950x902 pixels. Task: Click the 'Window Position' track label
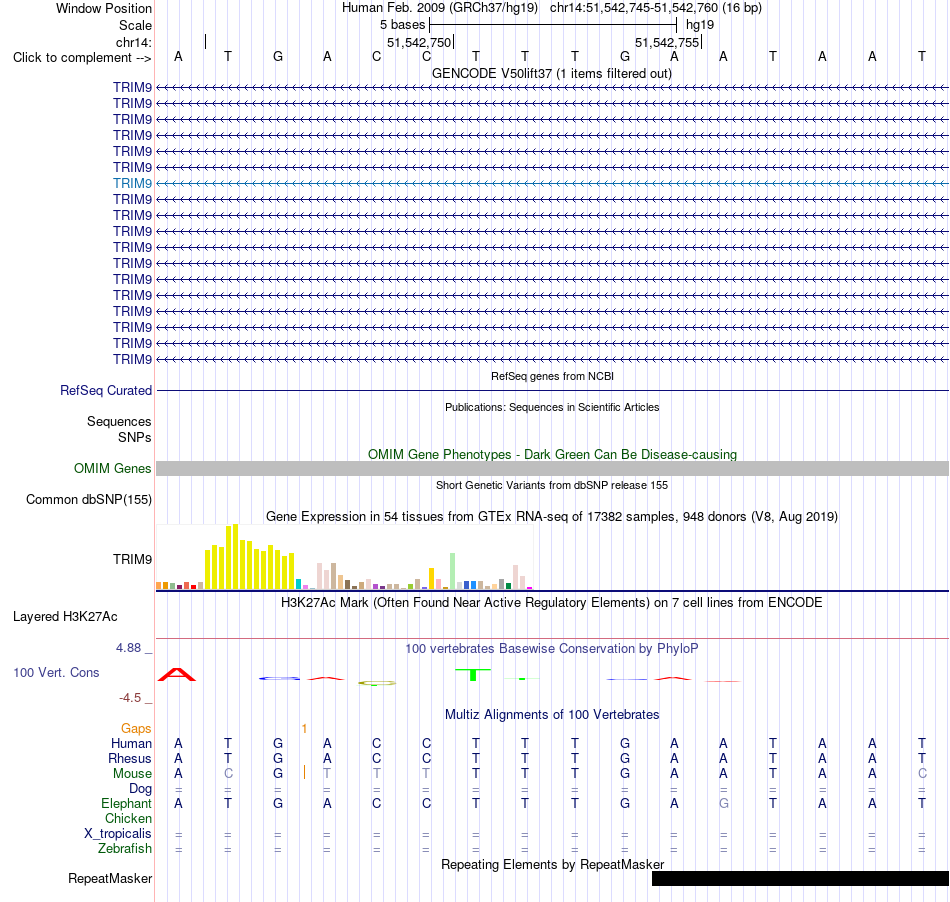point(104,8)
